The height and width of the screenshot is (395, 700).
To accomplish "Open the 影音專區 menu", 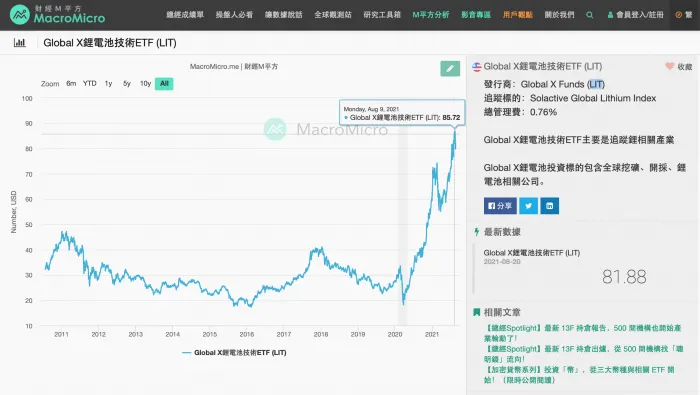I will [x=476, y=15].
